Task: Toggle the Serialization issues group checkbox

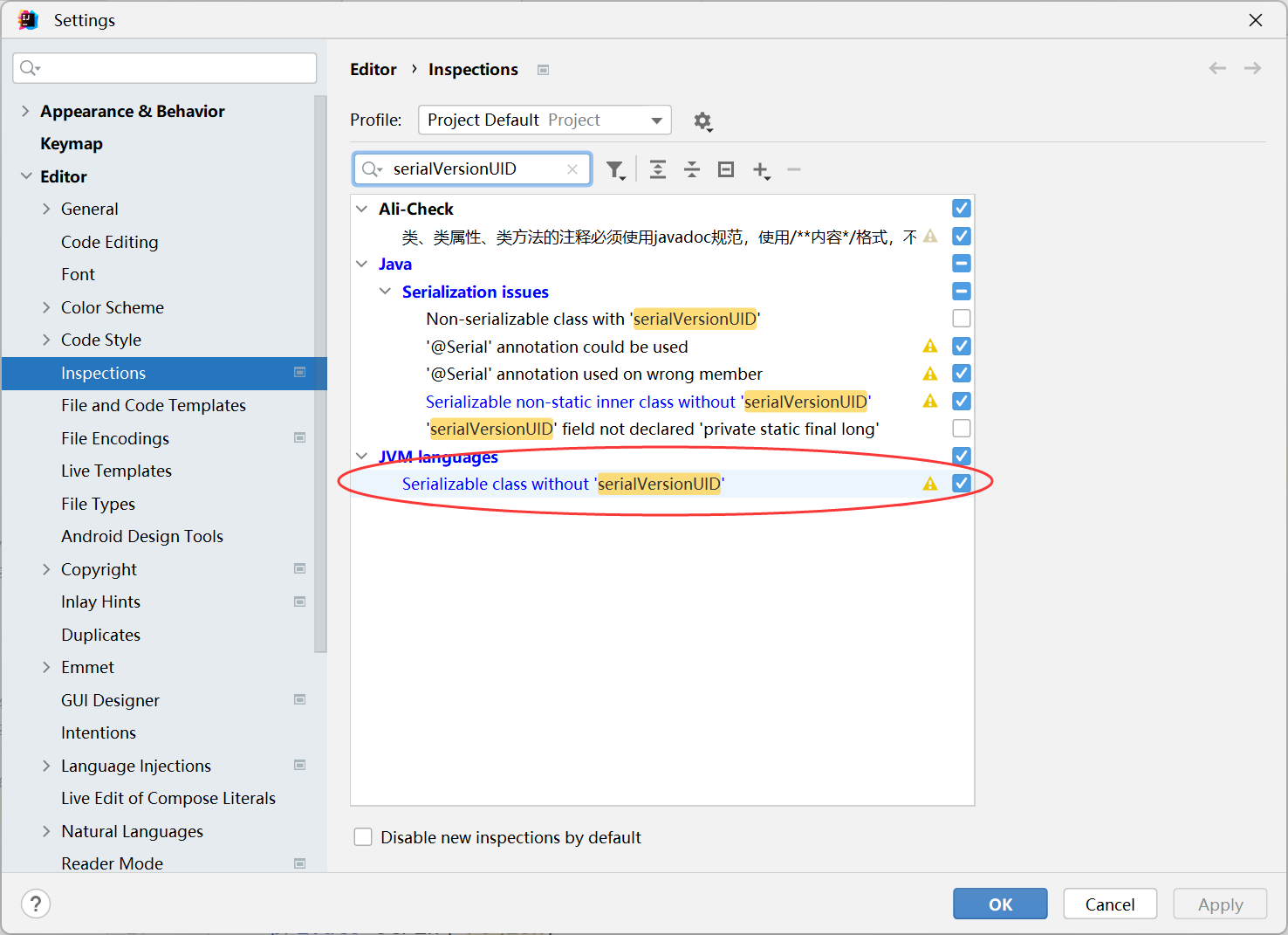Action: [962, 292]
